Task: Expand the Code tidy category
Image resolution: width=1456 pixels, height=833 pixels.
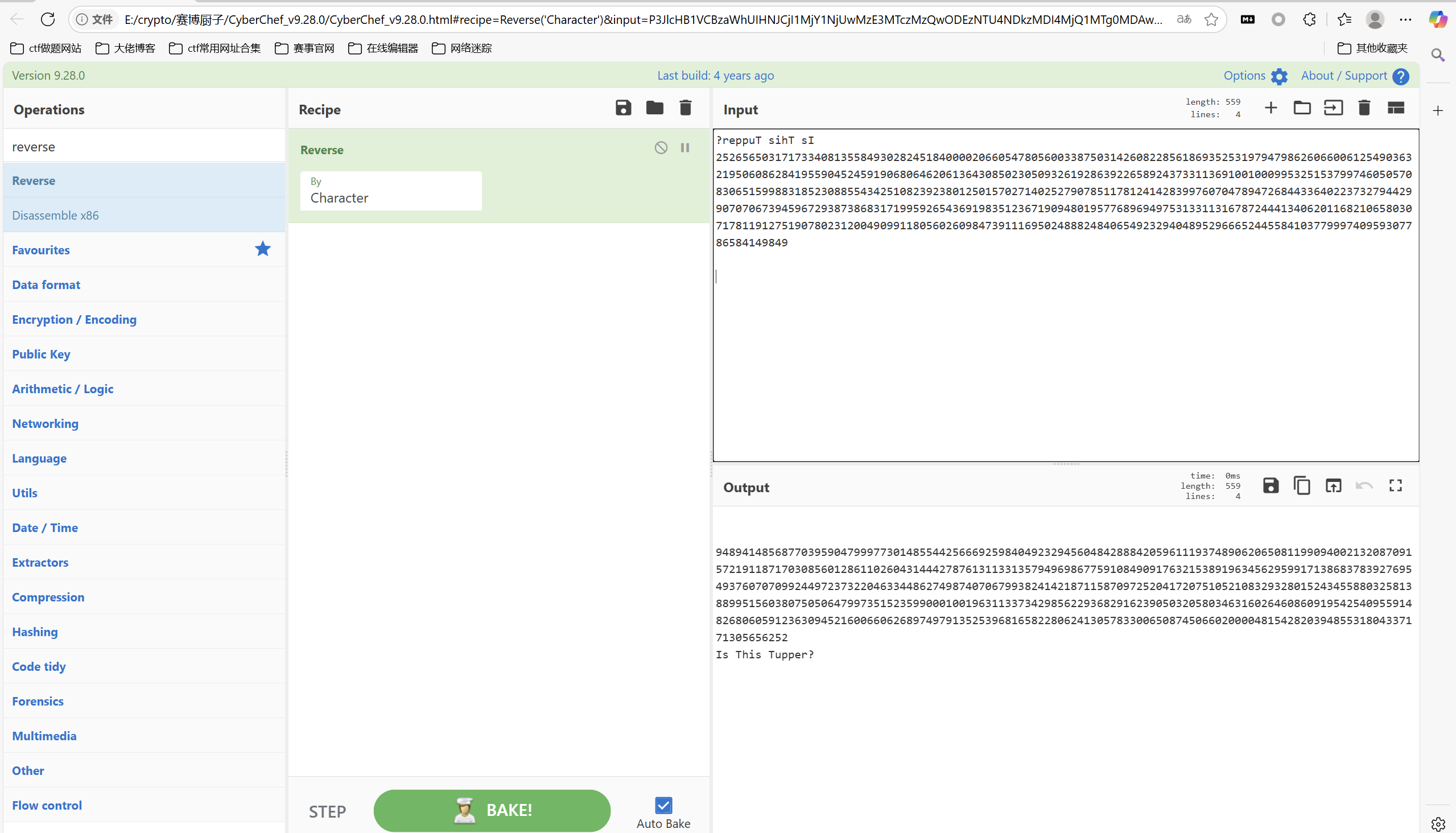Action: tap(144, 666)
